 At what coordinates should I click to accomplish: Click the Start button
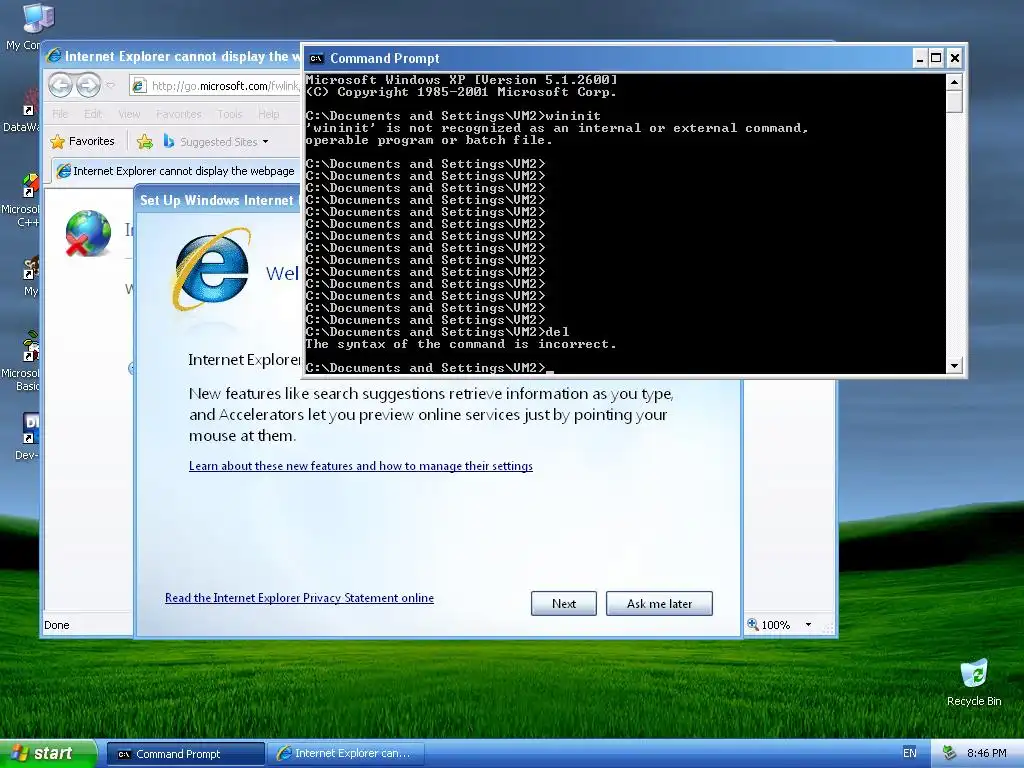pyautogui.click(x=48, y=753)
